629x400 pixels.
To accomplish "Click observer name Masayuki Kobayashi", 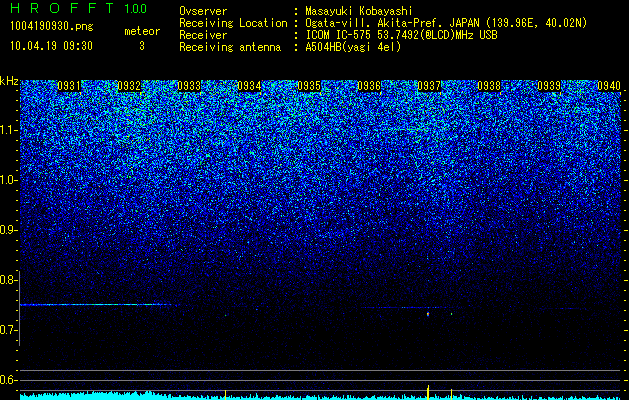I will [x=359, y=11].
